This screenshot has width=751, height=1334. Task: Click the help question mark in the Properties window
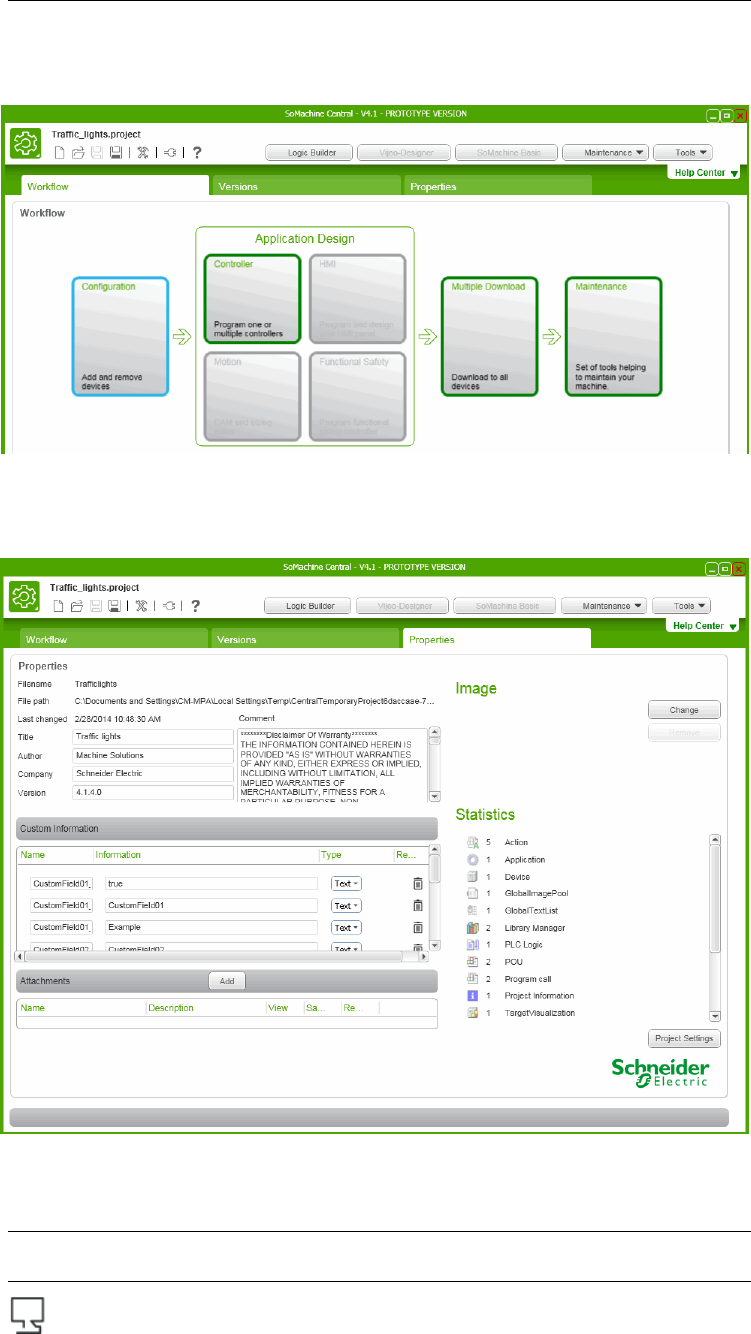(x=197, y=605)
